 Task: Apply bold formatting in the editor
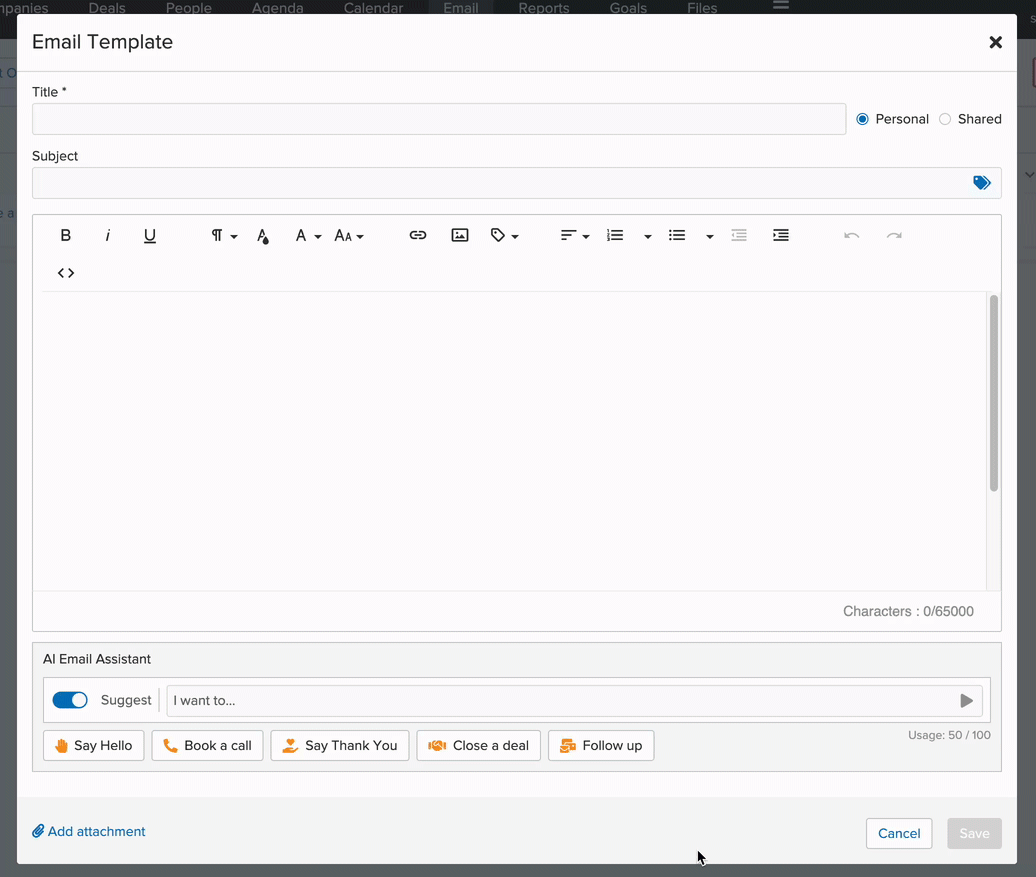[x=66, y=235]
